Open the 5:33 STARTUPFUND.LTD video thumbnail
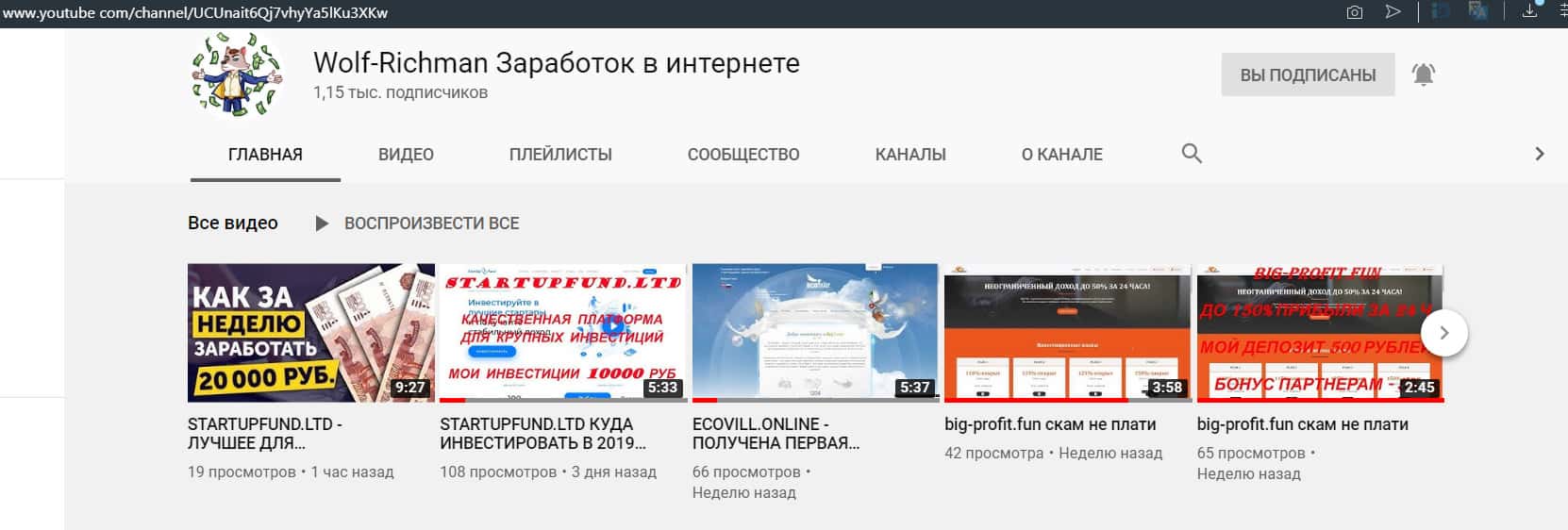1568x530 pixels. click(x=563, y=333)
